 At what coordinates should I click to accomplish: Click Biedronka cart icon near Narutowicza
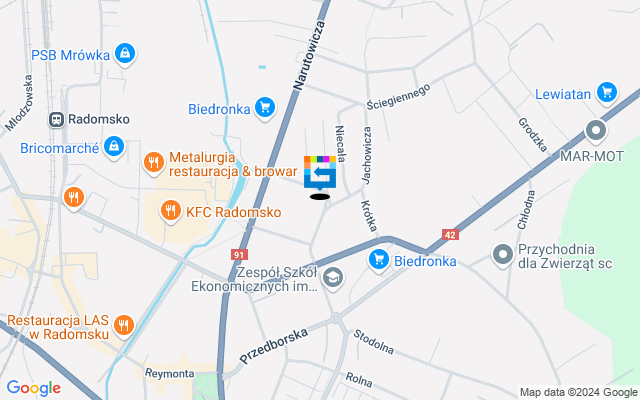pyautogui.click(x=265, y=108)
